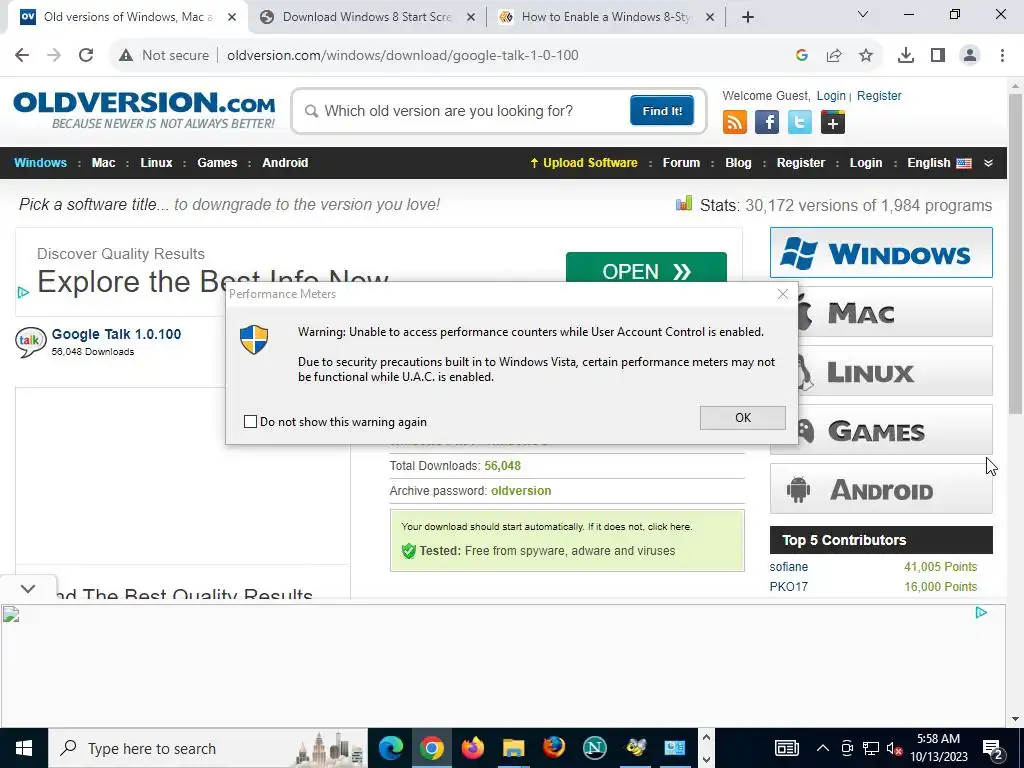Click the bee icon on taskbar
The width and height of the screenshot is (1024, 768).
635,748
